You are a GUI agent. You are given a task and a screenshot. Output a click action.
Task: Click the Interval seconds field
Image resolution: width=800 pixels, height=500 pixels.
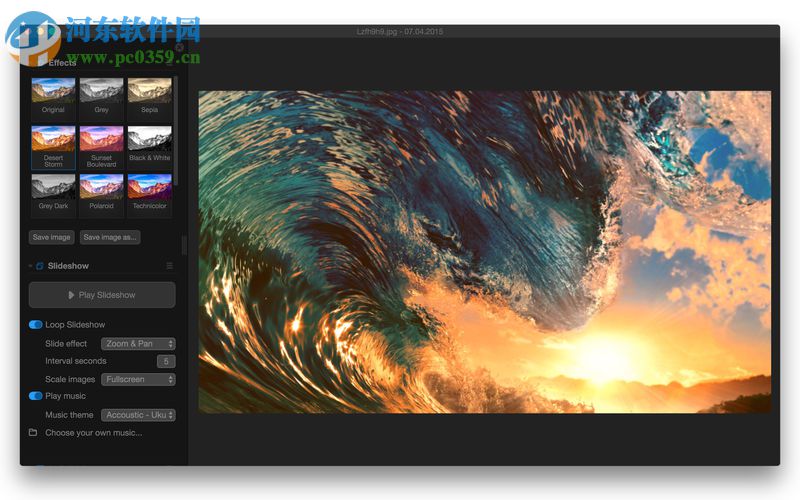(x=166, y=361)
